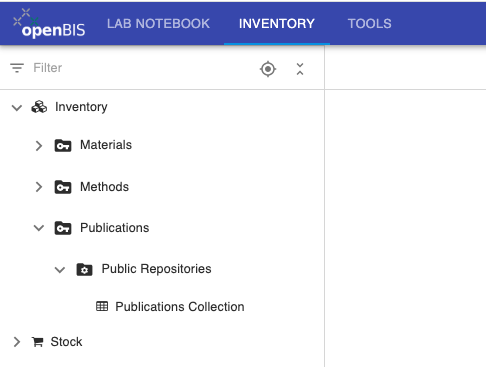This screenshot has height=367, width=486.
Task: Select the INVENTORY tab
Action: (x=277, y=24)
